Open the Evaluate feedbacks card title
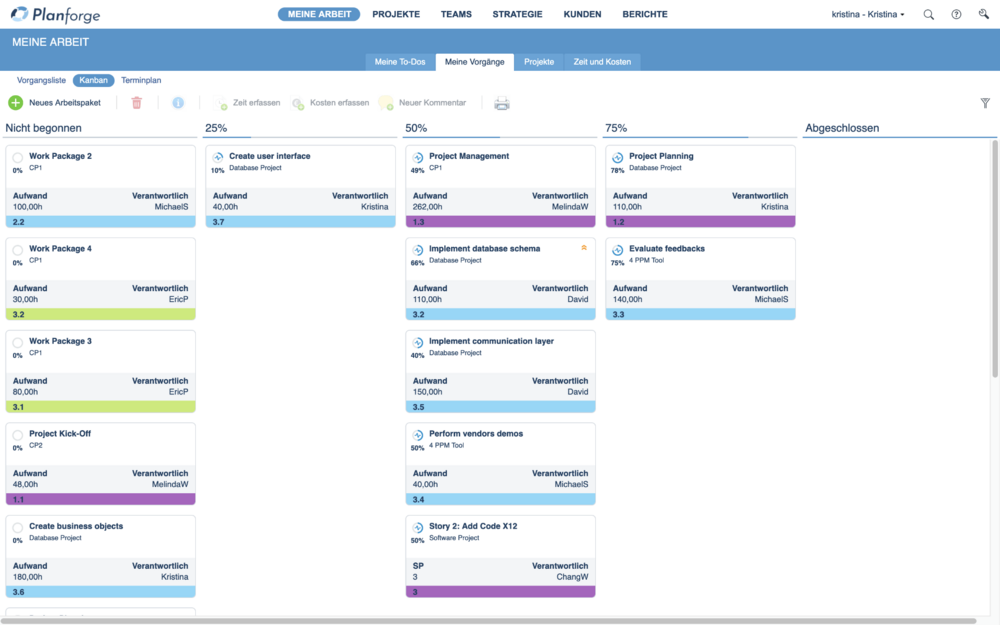The width and height of the screenshot is (1000, 625). point(666,249)
